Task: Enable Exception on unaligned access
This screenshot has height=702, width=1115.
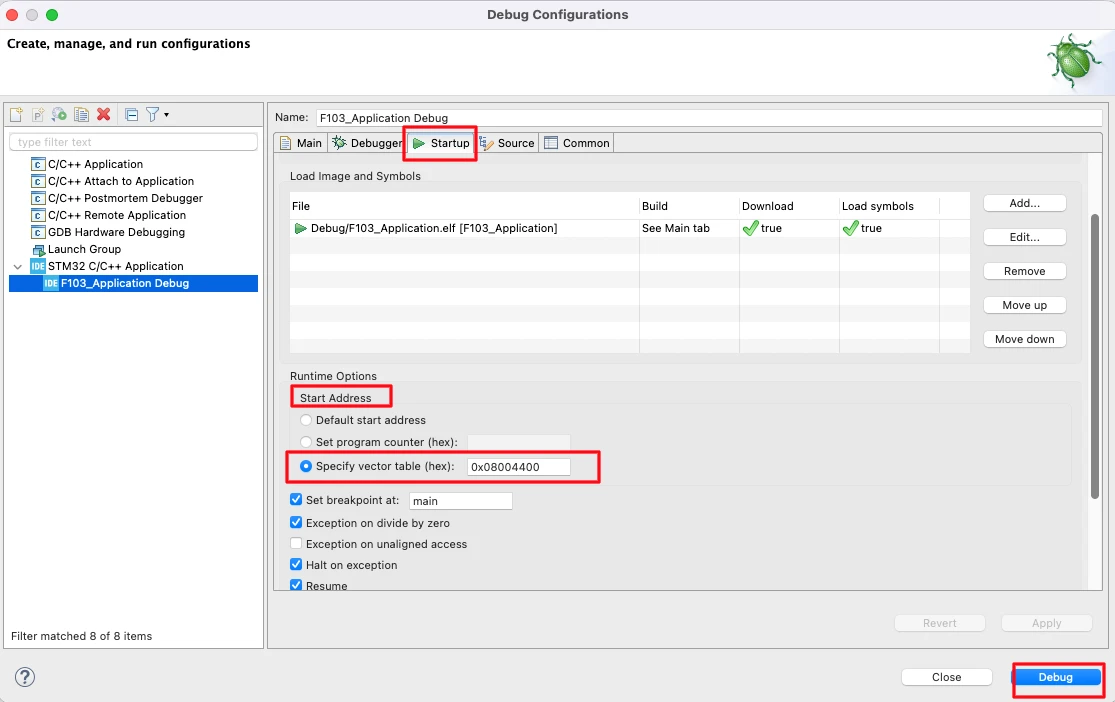Action: point(297,543)
